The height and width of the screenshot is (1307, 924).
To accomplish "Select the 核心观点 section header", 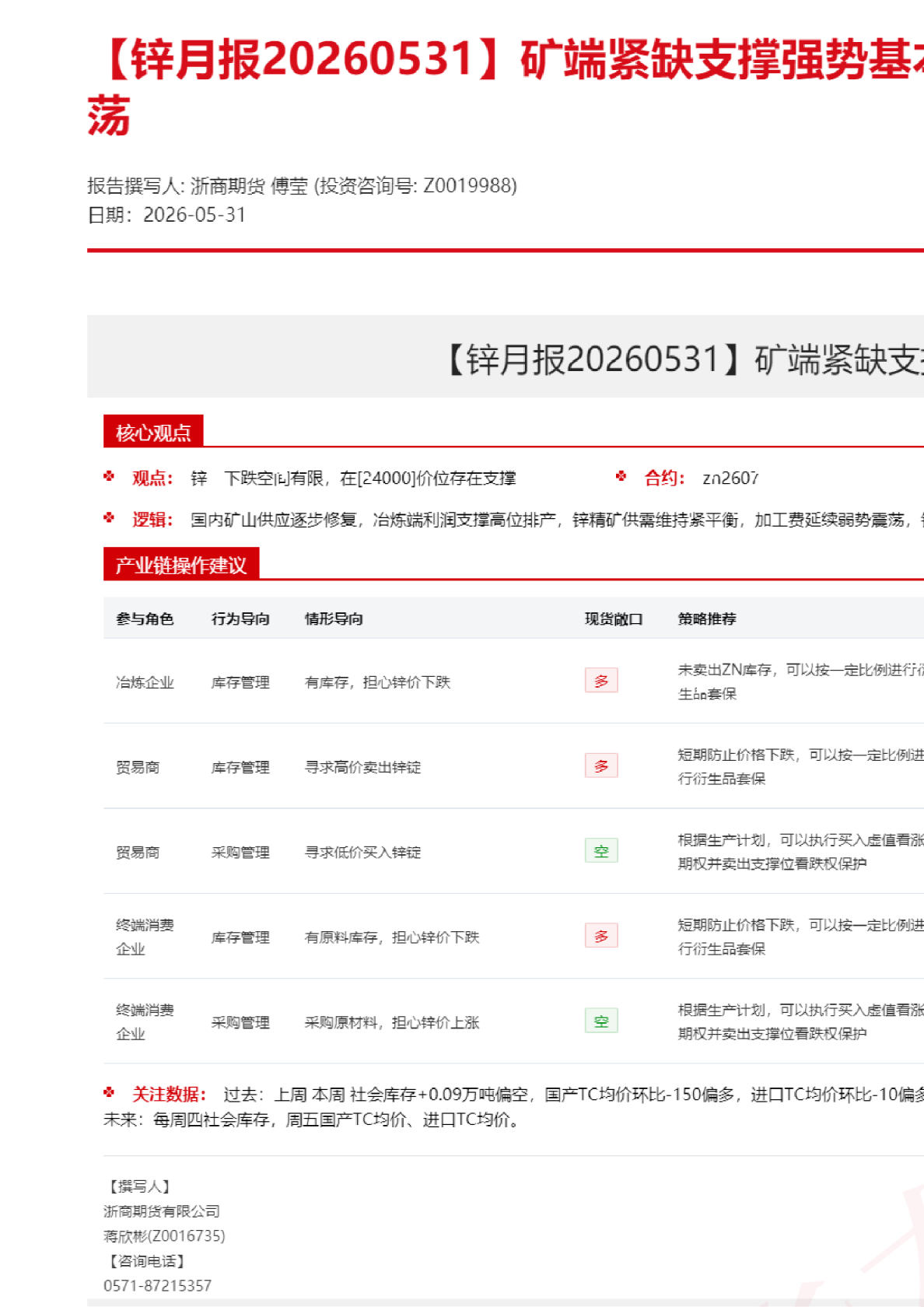I will [153, 432].
